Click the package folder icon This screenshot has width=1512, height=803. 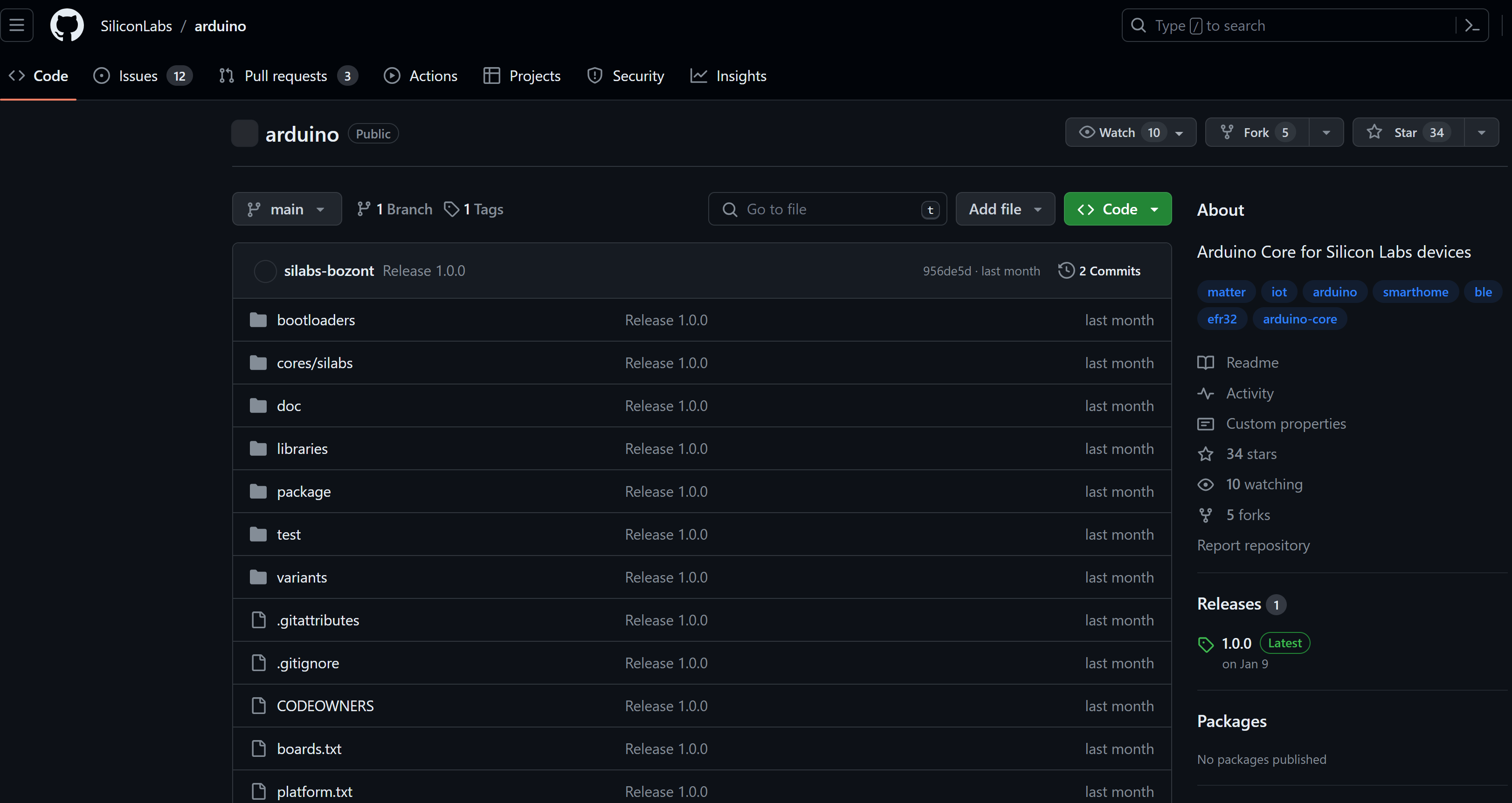click(258, 491)
